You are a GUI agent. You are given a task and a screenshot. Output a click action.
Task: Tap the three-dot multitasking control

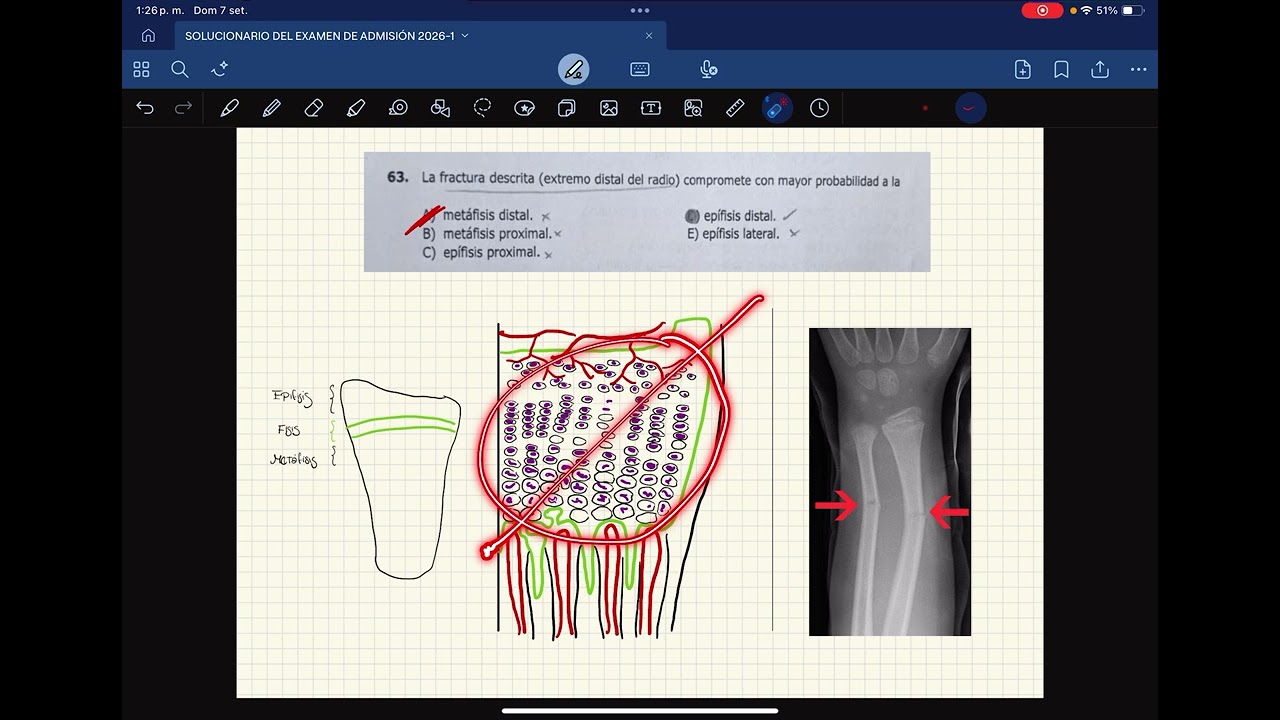pos(640,10)
